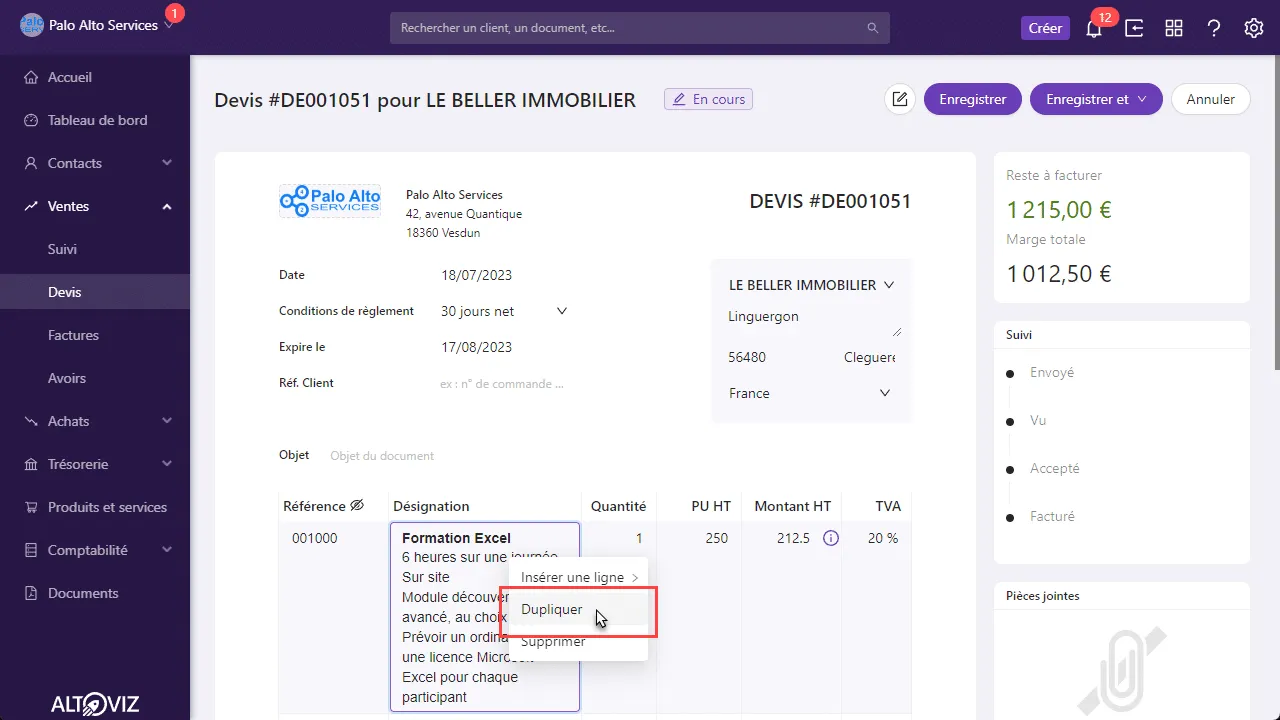Screen dimensions: 1280x720
Task: Click the search magnifier icon
Action: tap(873, 28)
